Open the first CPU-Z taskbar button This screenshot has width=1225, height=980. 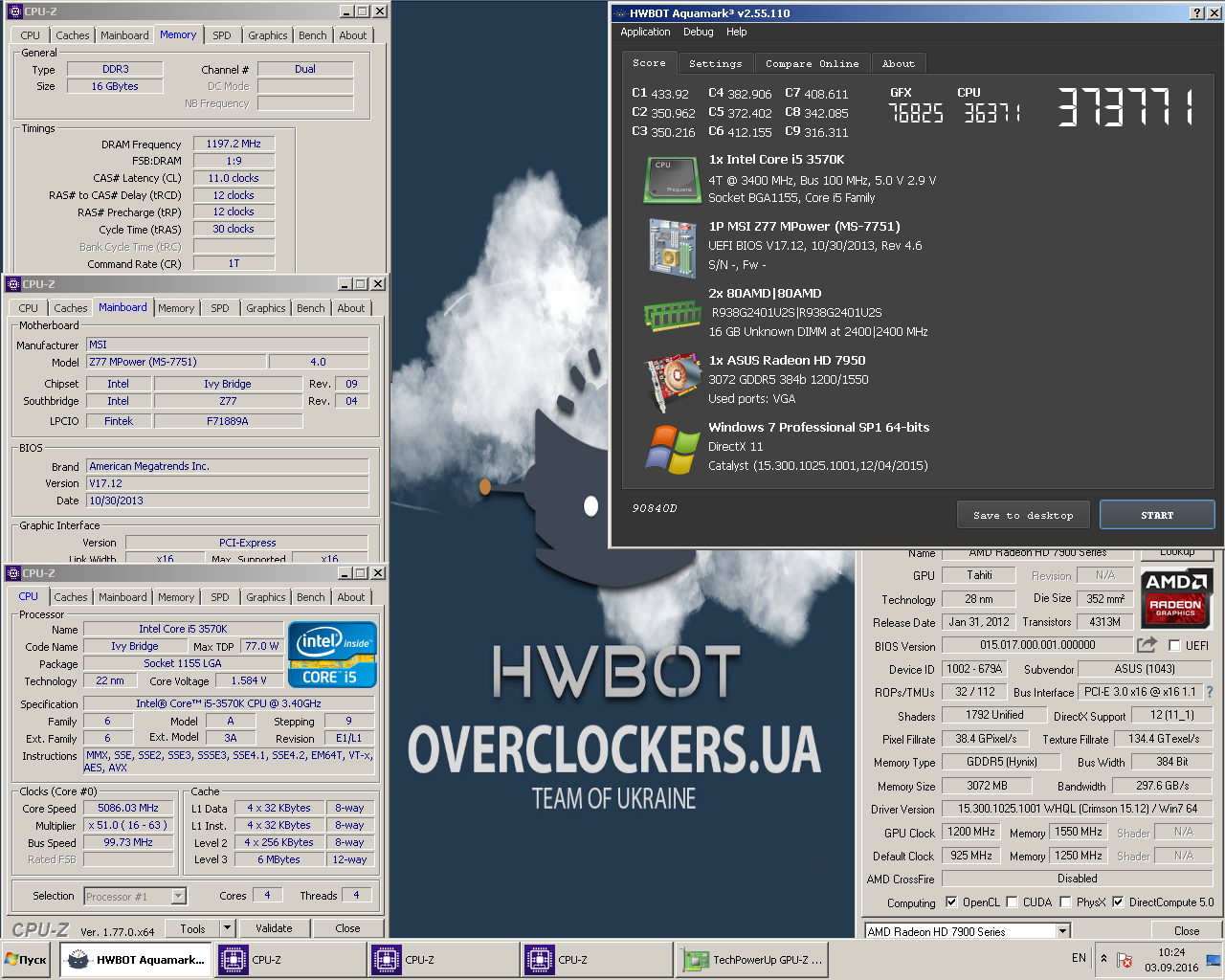(289, 960)
